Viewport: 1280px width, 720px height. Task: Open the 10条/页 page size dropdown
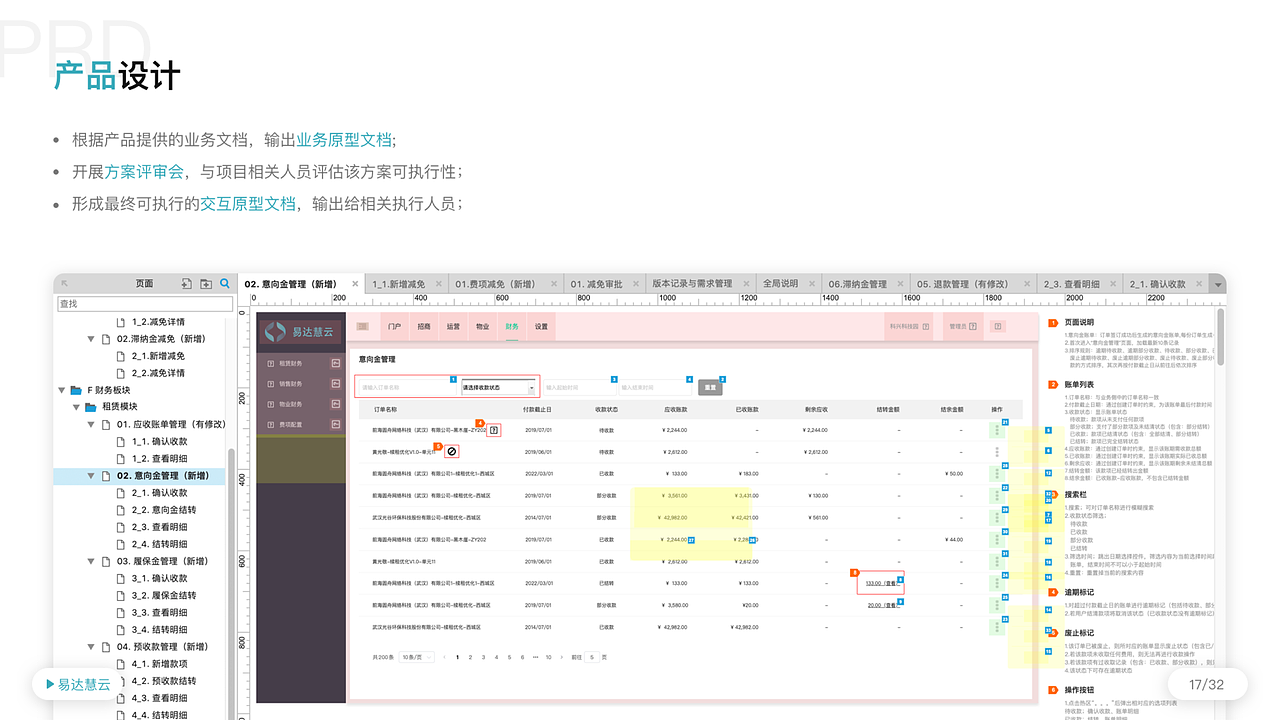click(417, 657)
